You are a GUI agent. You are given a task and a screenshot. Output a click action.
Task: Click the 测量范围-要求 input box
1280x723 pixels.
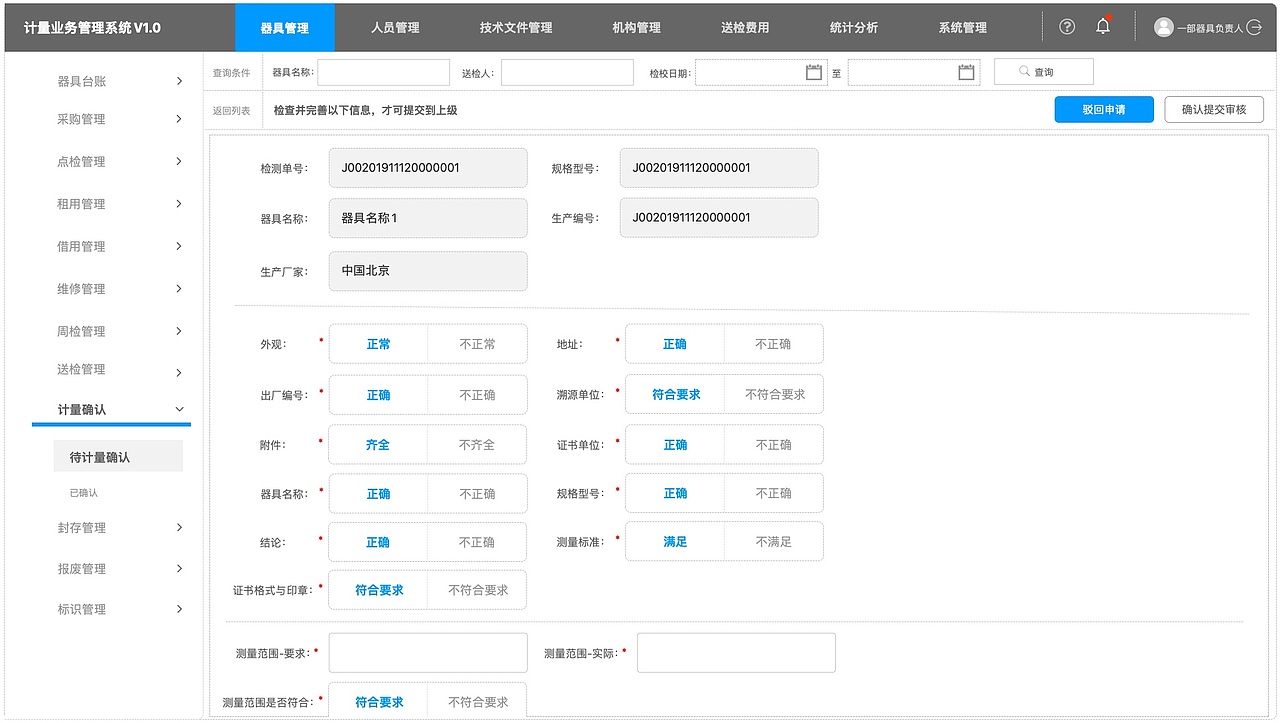(428, 653)
